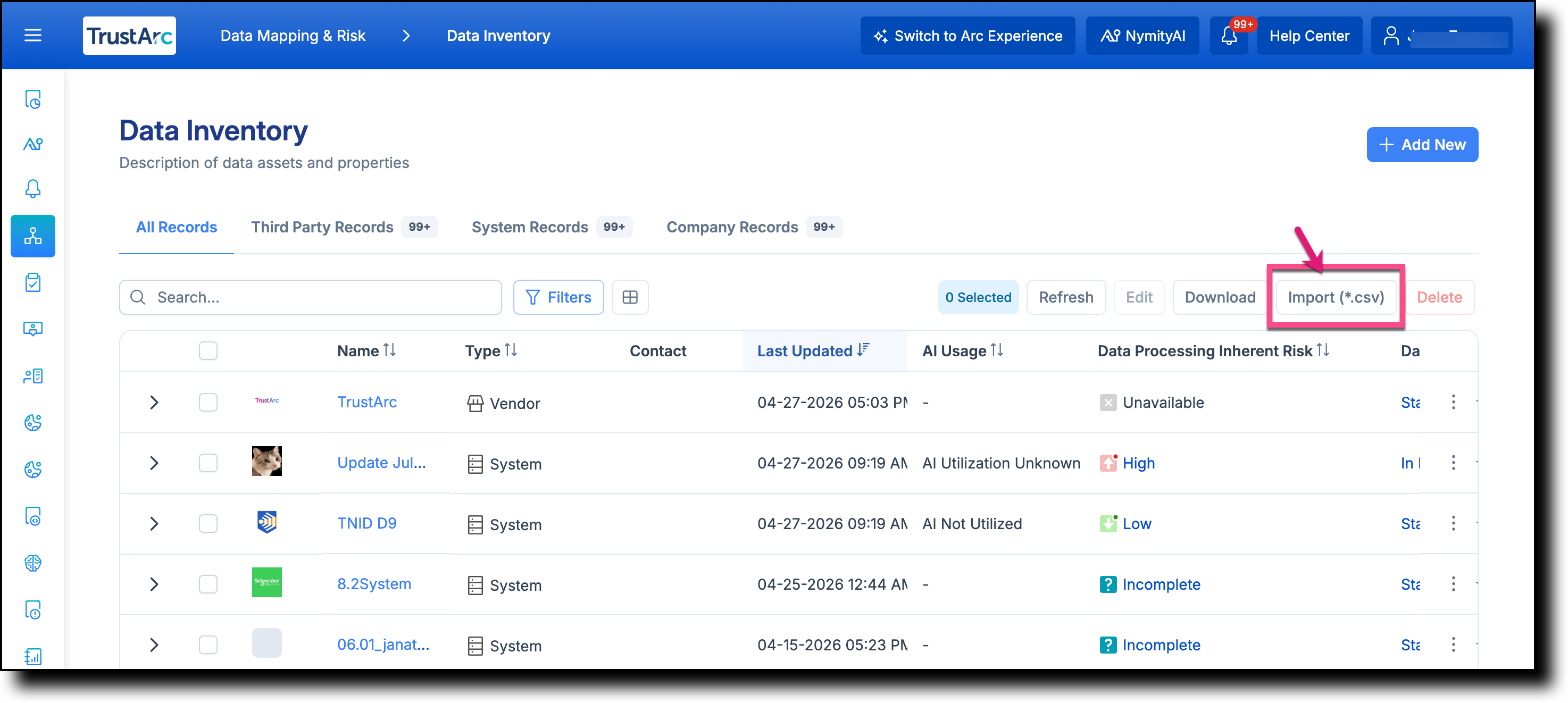
Task: Click Data Inventory breadcrumb
Action: click(498, 36)
